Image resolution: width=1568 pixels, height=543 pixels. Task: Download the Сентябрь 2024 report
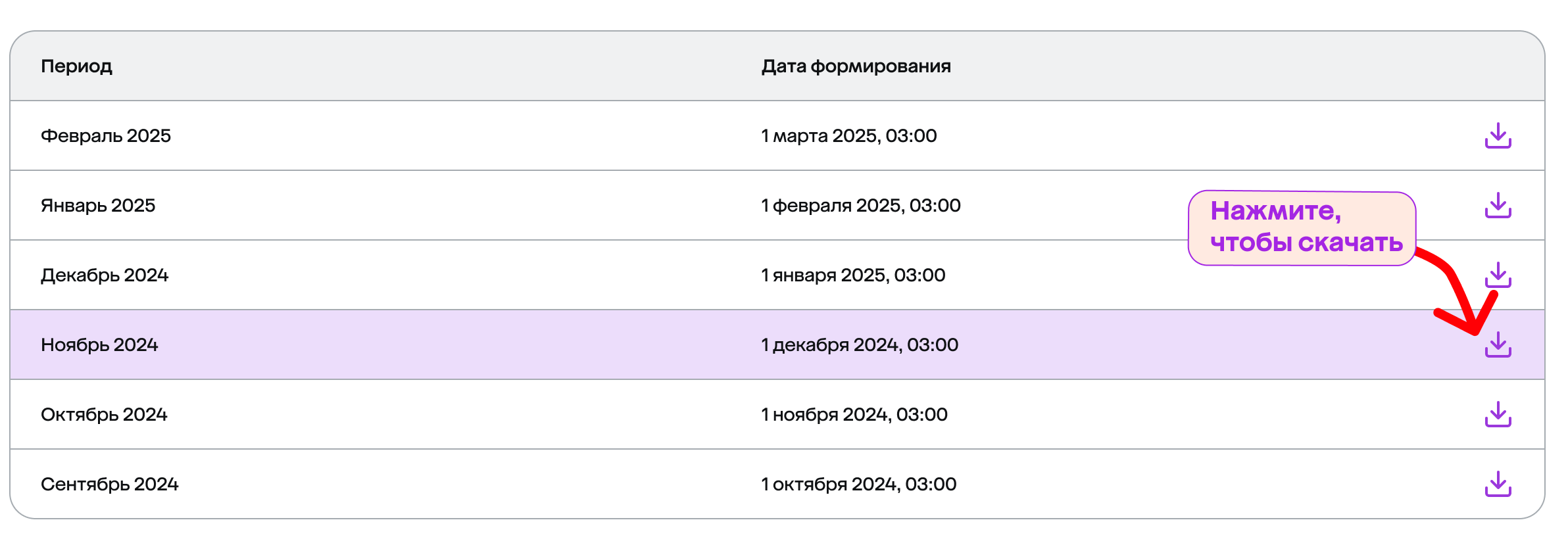tap(1498, 484)
